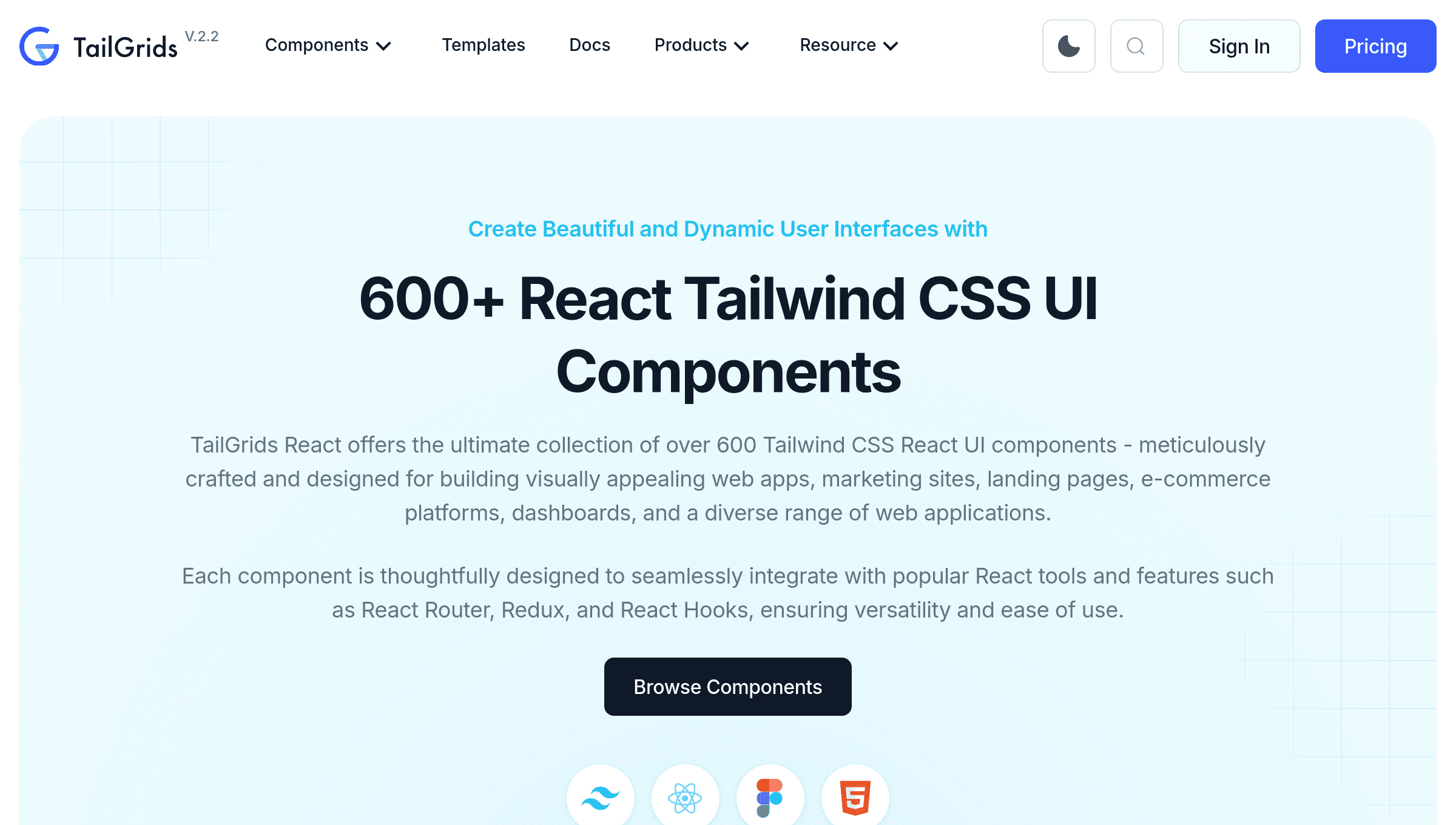Expand the Components dropdown menu

(328, 45)
